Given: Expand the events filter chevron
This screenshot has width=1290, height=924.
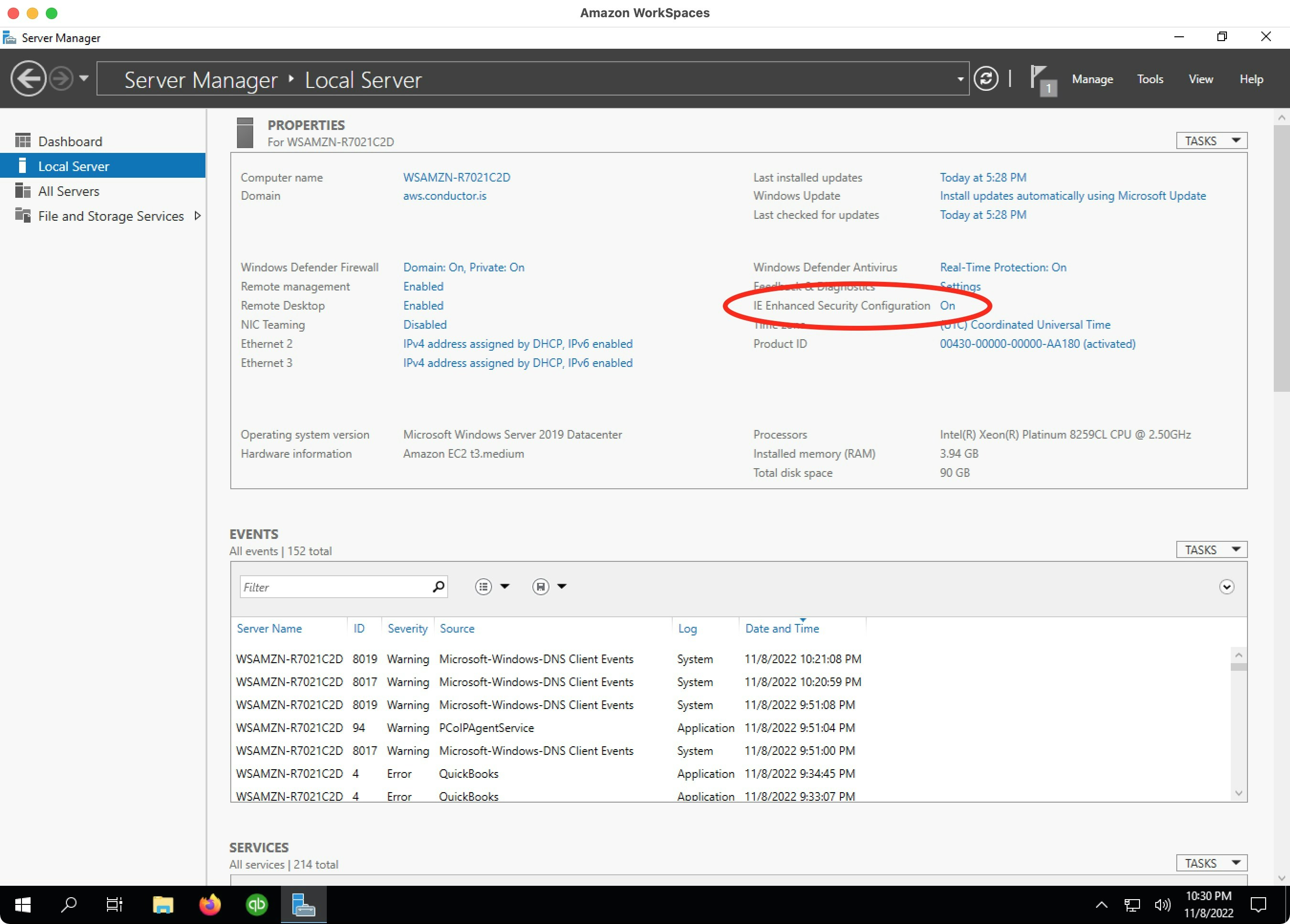Looking at the screenshot, I should point(1226,587).
